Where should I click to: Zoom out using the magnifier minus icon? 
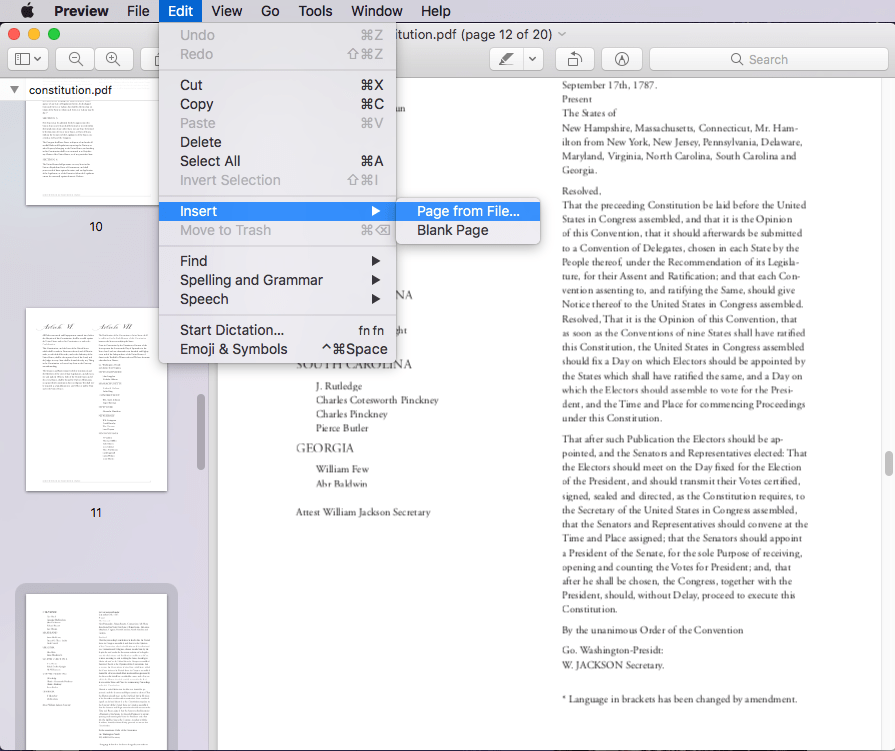[74, 58]
